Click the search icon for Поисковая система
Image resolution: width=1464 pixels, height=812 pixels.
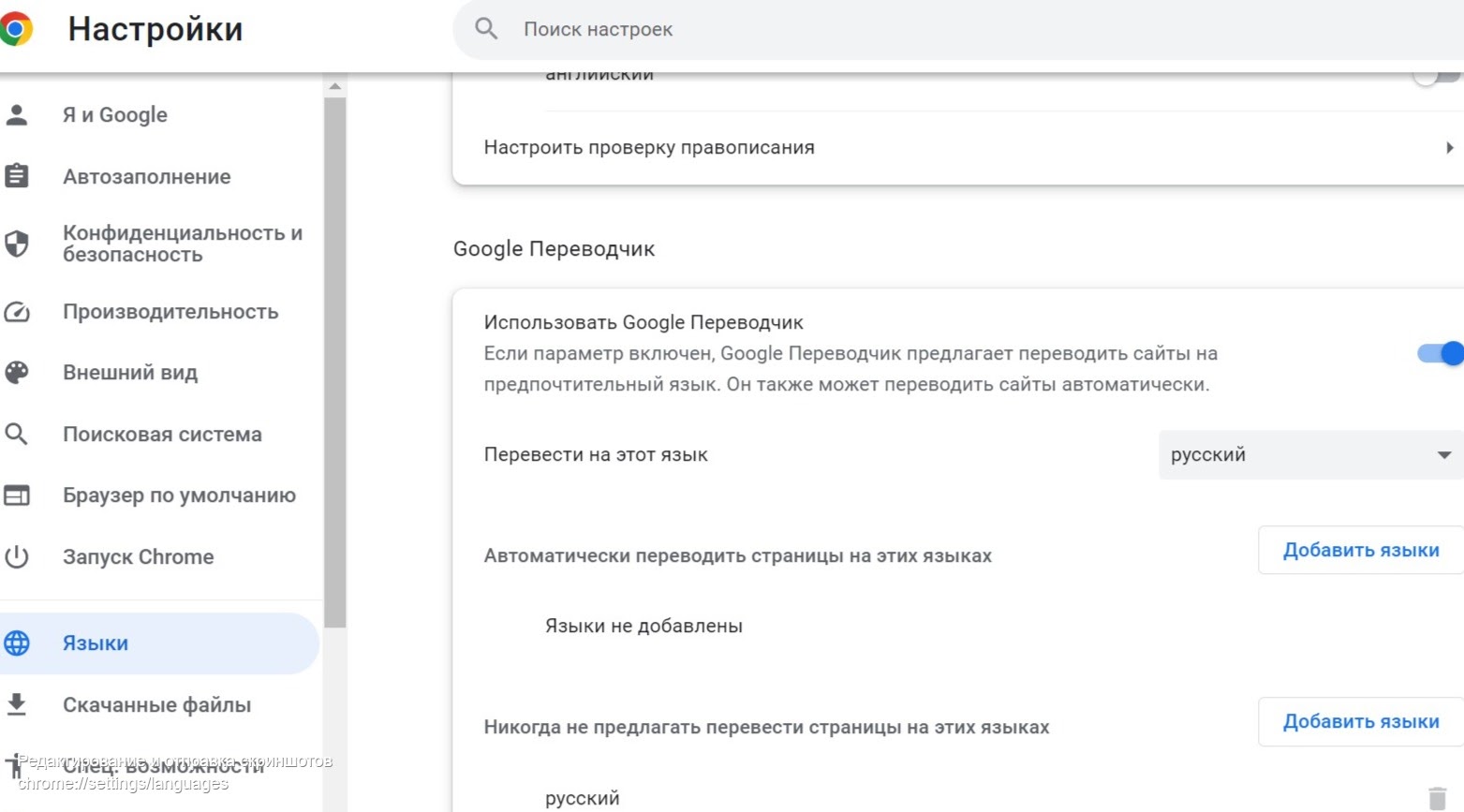pos(17,435)
